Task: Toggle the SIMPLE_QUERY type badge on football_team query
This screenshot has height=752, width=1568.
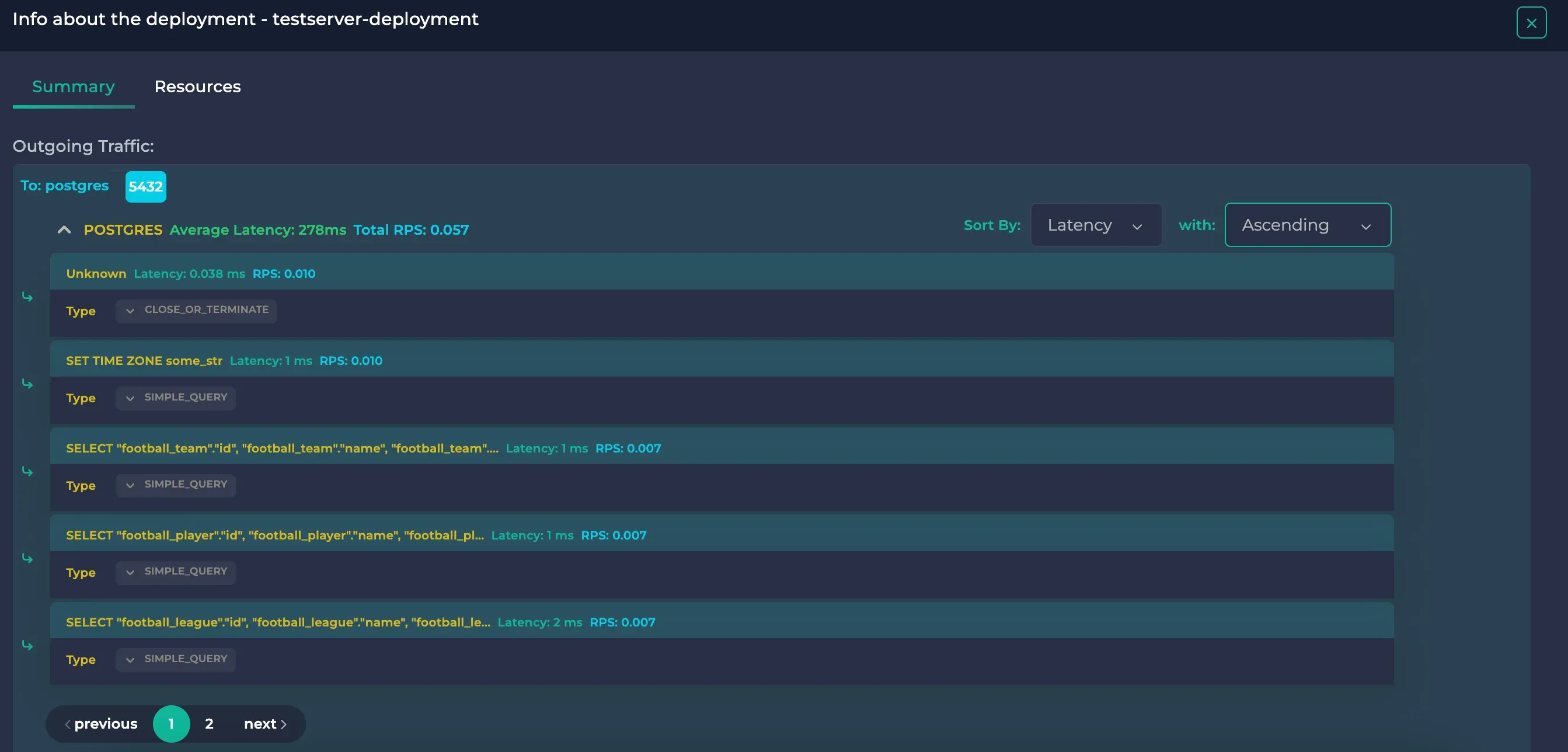Action: click(175, 485)
